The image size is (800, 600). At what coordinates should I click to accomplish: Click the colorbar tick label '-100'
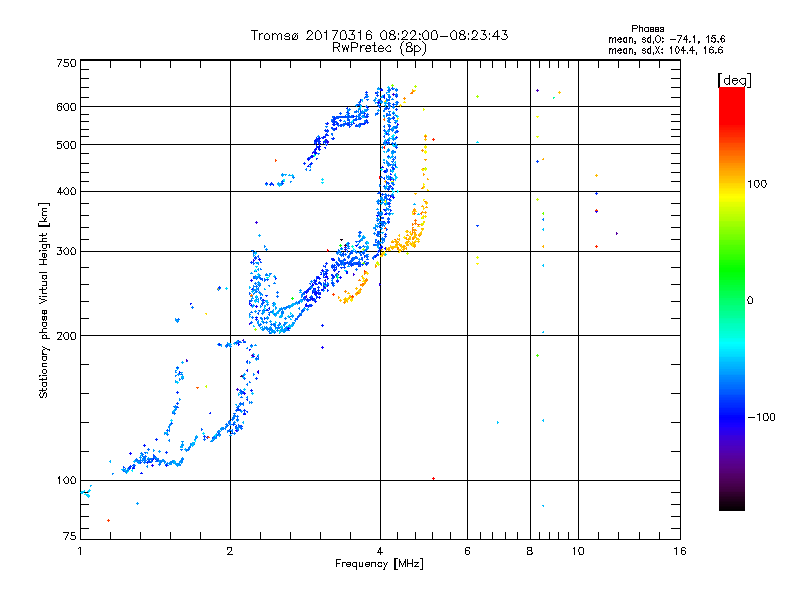click(x=761, y=417)
